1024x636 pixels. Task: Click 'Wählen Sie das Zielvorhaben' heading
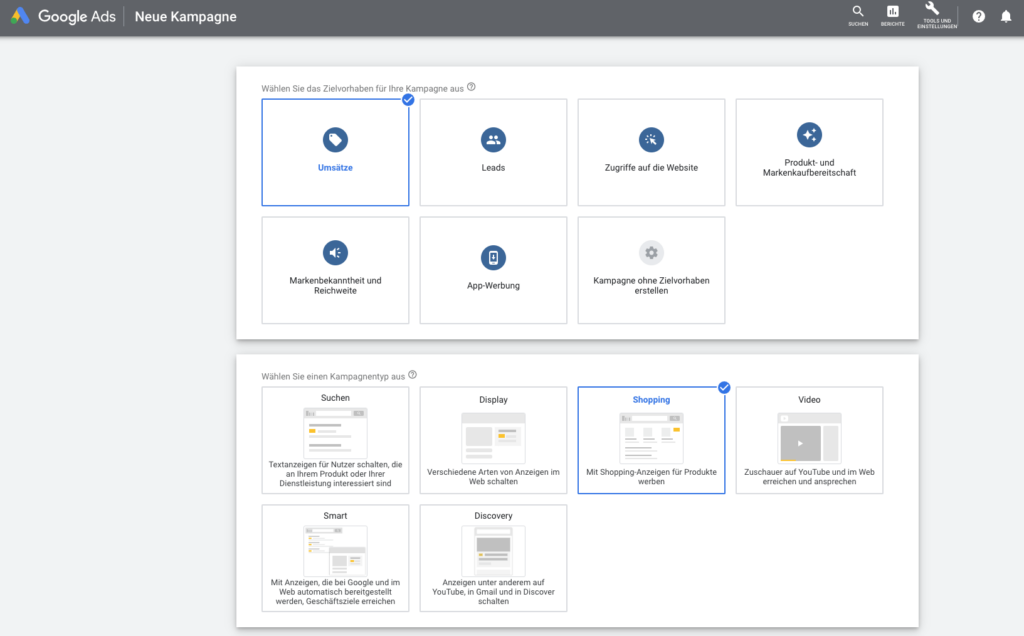pos(362,88)
